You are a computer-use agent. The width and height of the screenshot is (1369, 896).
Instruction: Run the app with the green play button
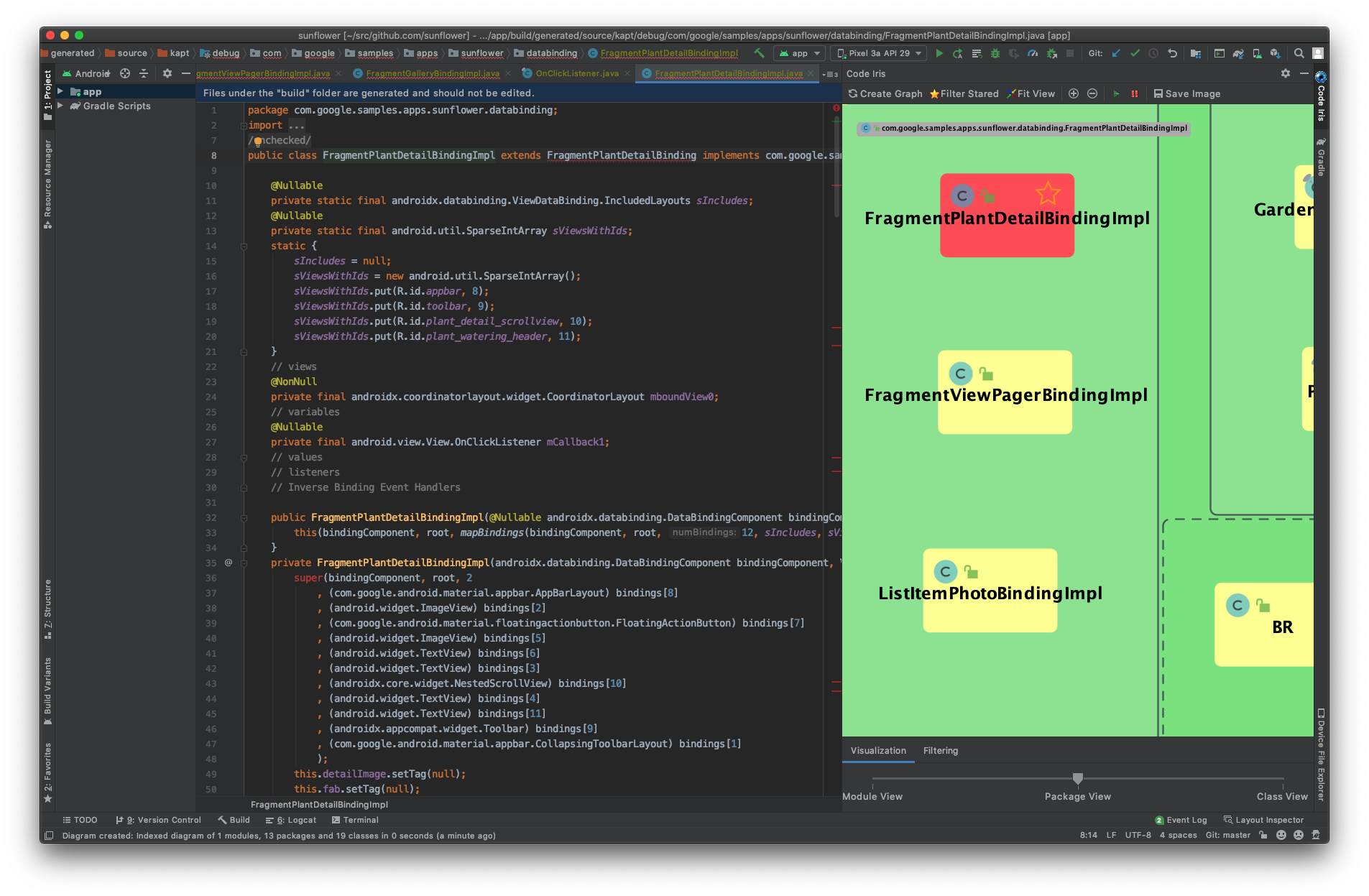[939, 53]
